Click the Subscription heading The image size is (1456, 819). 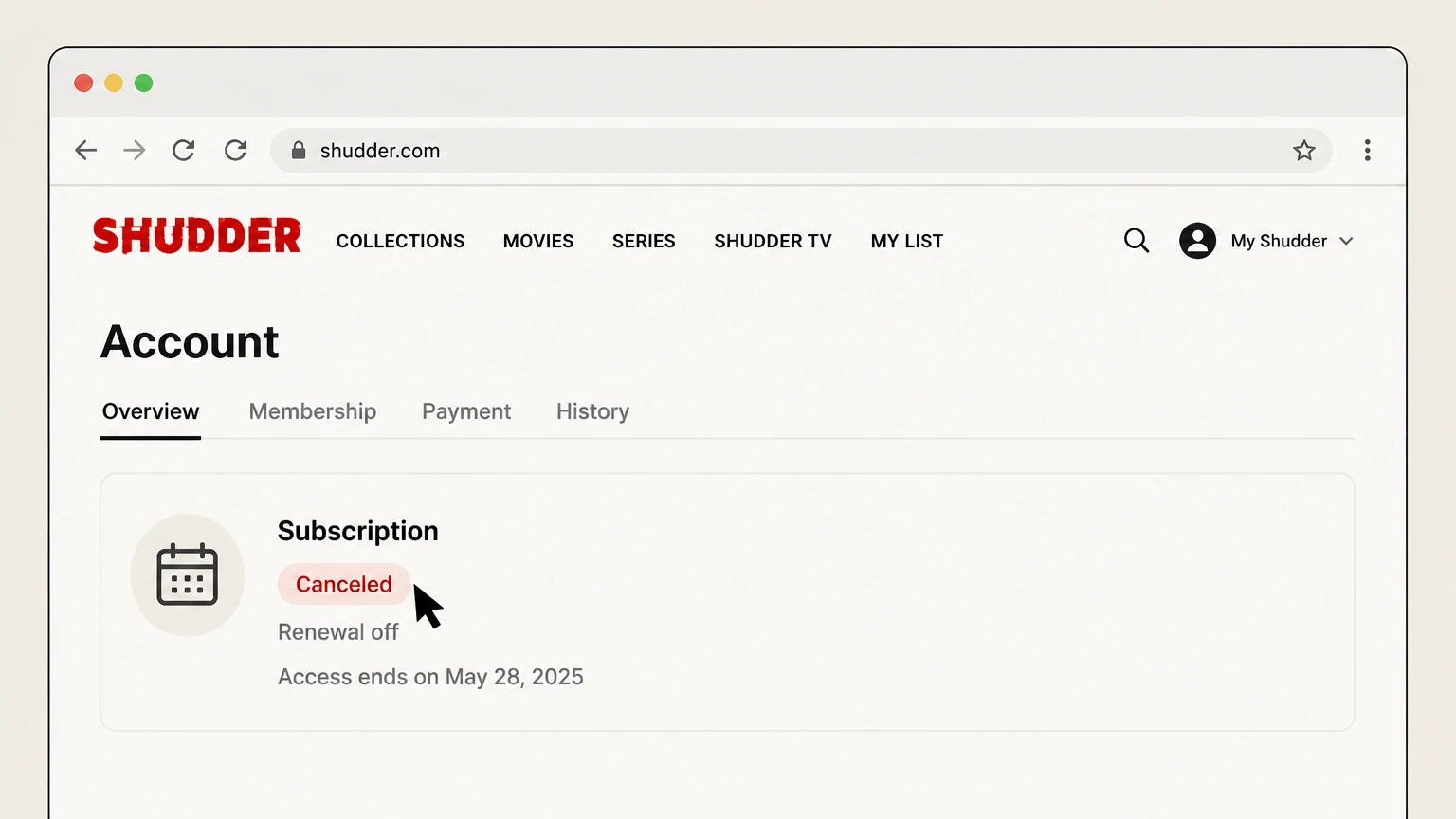(358, 531)
